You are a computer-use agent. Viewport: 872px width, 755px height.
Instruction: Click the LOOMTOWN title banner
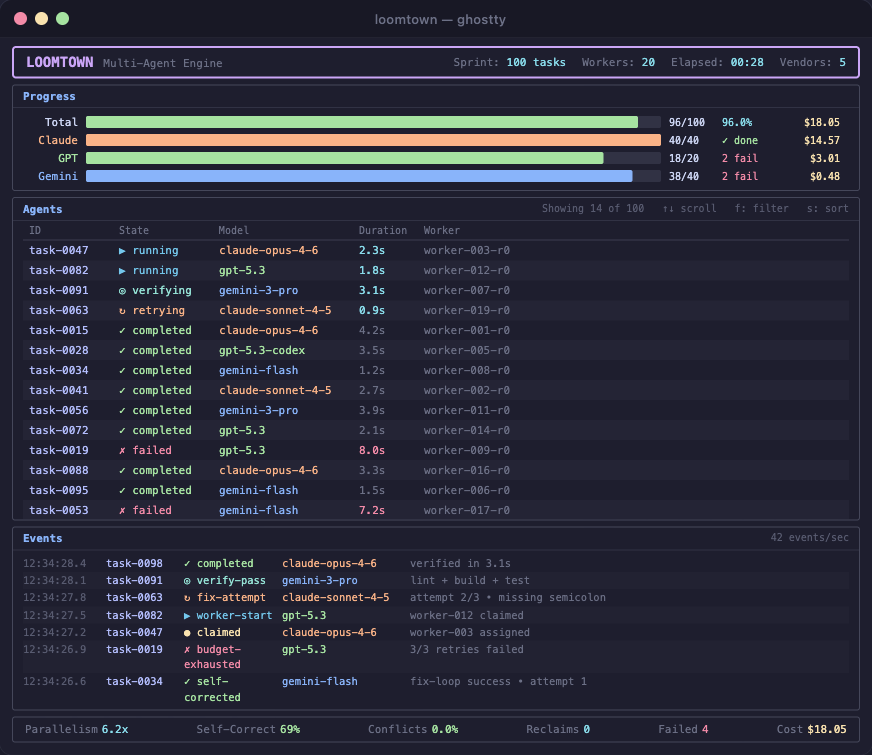pos(60,62)
